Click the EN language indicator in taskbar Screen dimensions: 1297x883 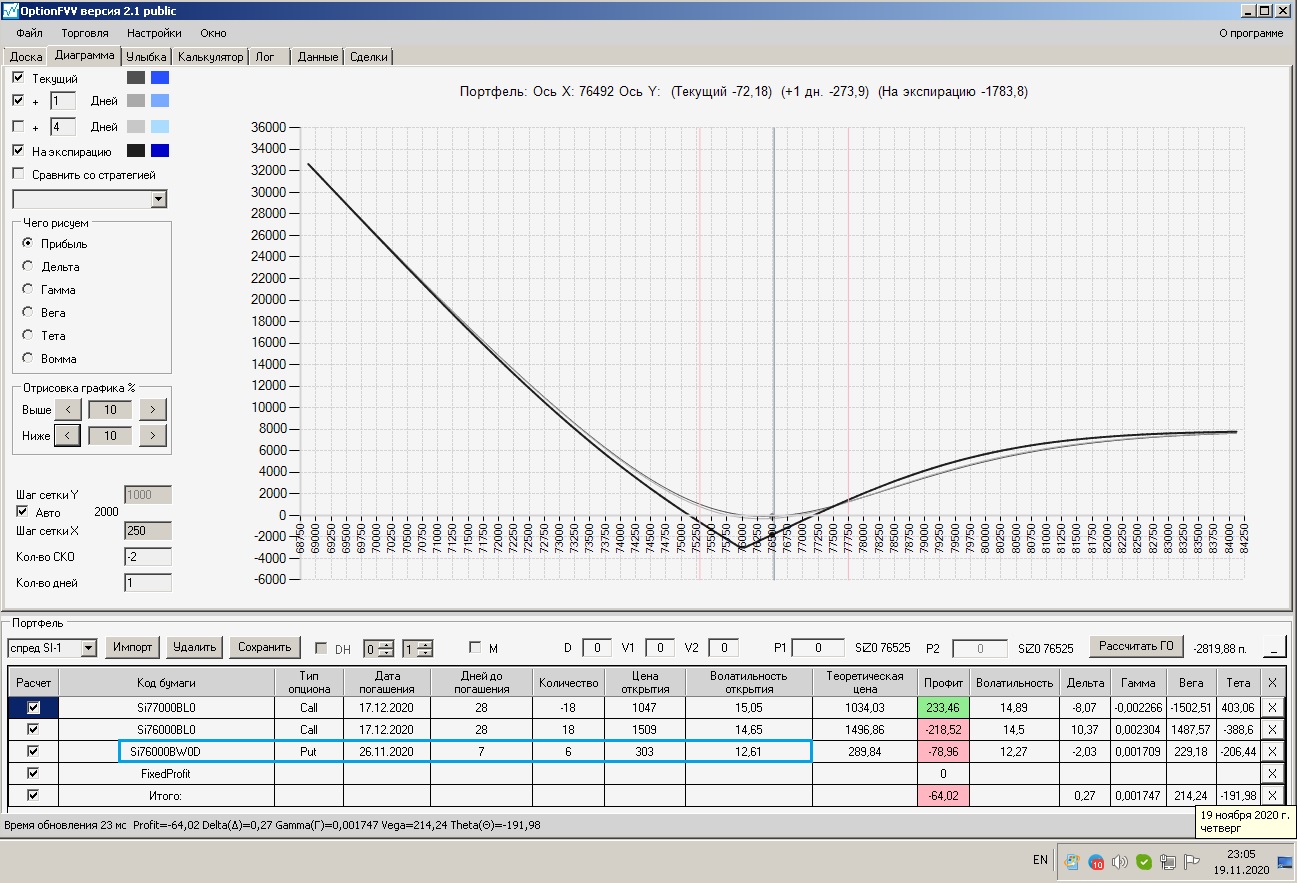[1040, 860]
